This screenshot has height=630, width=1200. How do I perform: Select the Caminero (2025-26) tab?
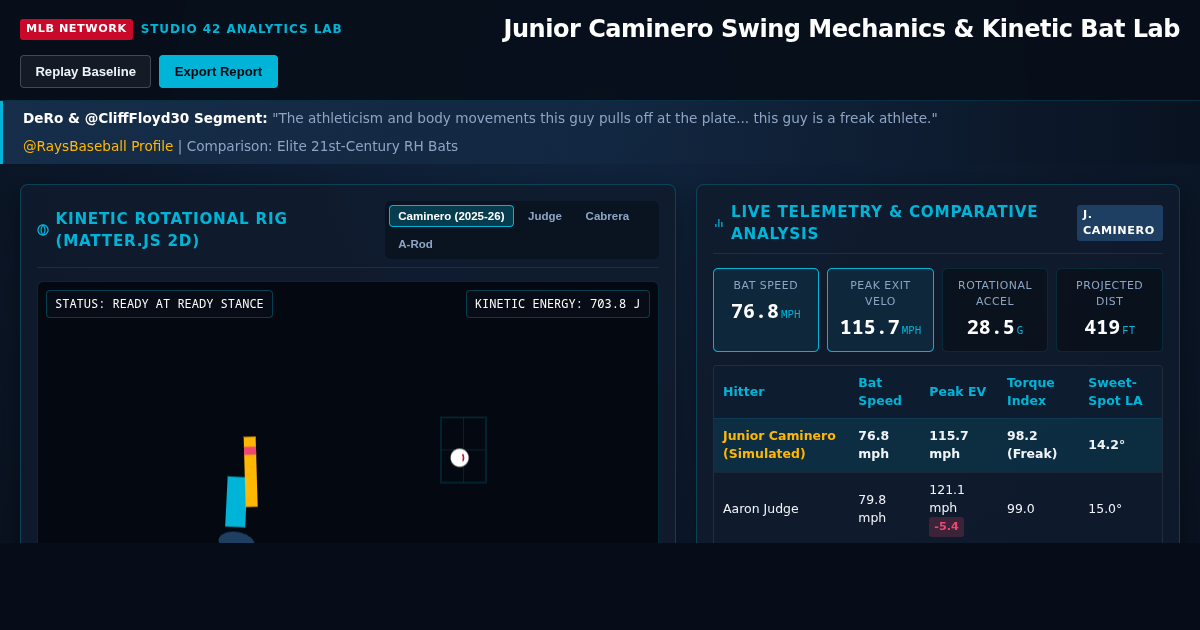451,216
